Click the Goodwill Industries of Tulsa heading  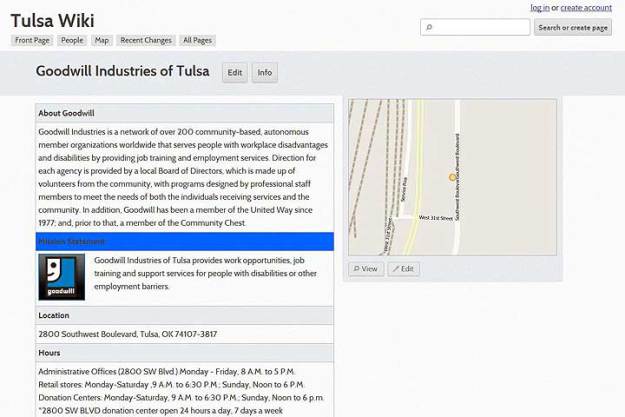tap(122, 71)
